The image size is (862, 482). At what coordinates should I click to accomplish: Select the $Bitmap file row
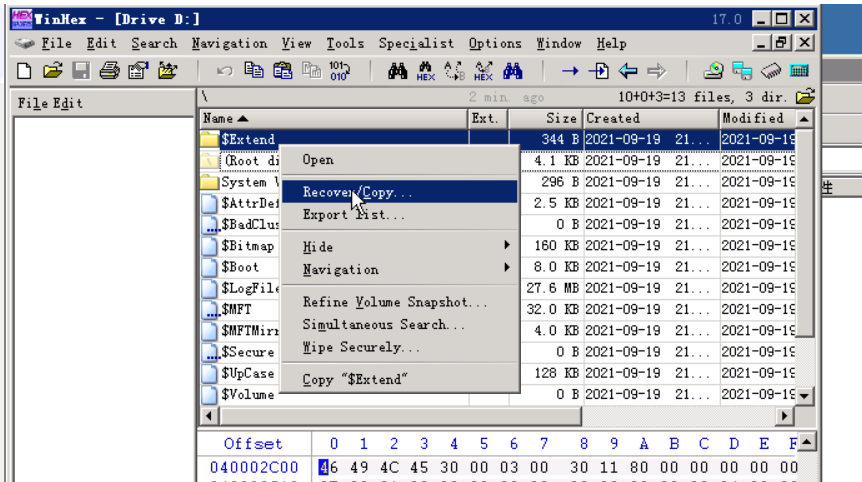pyautogui.click(x=498, y=246)
